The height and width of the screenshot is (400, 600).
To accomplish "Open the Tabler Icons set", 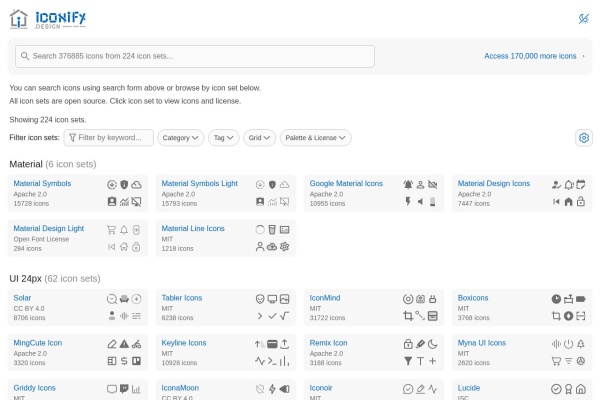I will pyautogui.click(x=182, y=298).
